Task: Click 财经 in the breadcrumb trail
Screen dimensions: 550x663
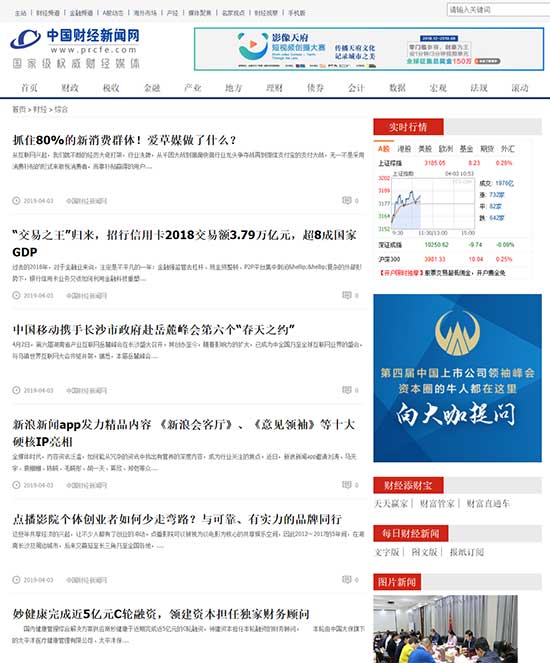Action: tap(40, 109)
